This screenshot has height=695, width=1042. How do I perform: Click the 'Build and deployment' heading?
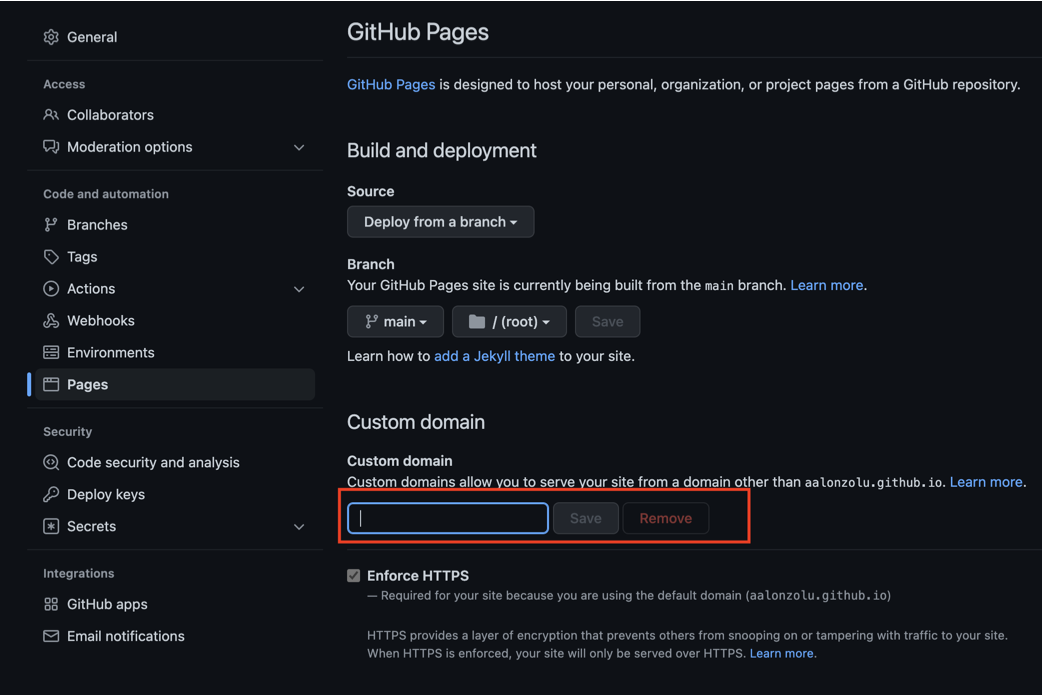coord(441,150)
